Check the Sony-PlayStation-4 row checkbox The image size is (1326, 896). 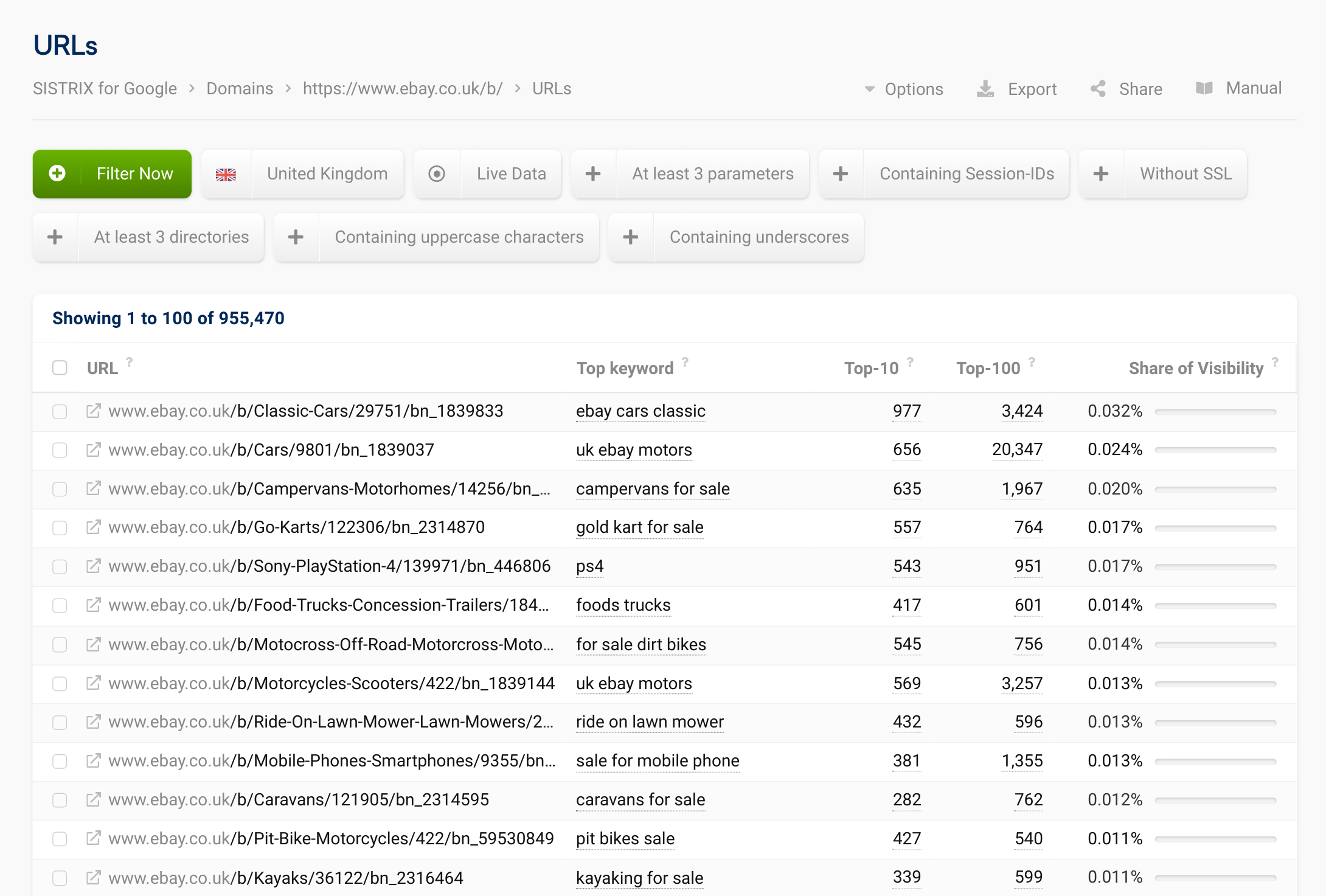click(60, 567)
